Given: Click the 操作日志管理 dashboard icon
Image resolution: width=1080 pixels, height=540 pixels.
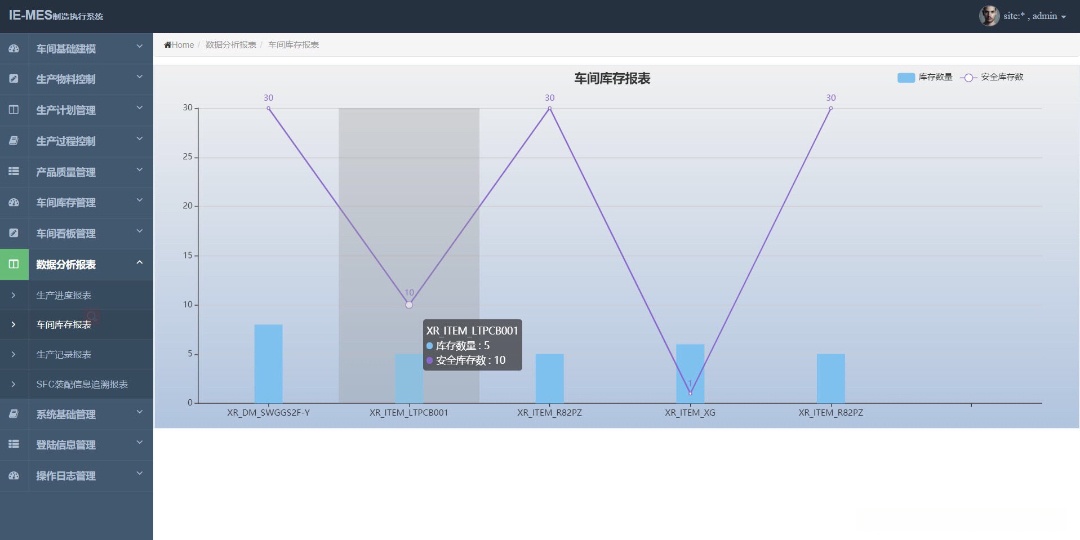Looking at the screenshot, I should (14, 476).
